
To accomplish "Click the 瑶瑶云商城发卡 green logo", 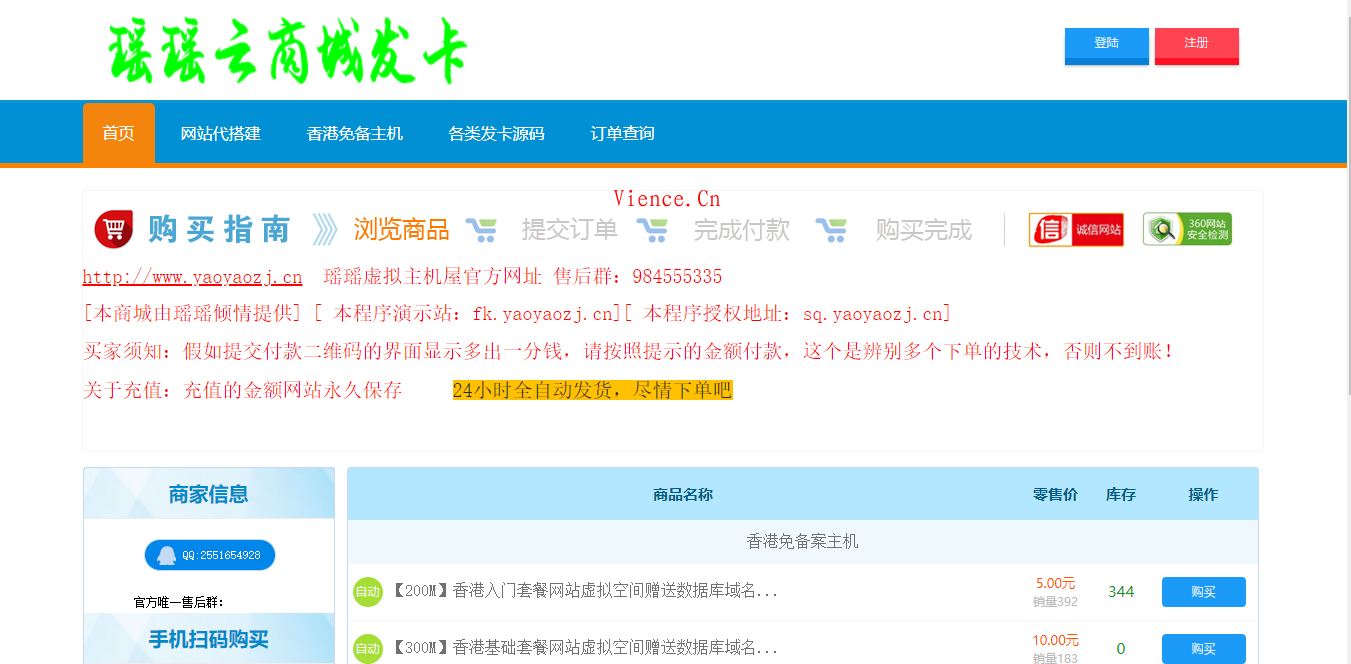I will pos(288,48).
